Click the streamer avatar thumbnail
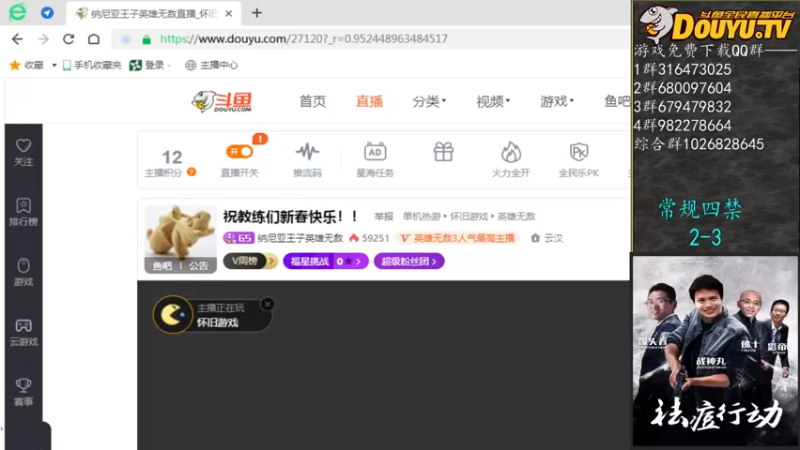 point(180,233)
